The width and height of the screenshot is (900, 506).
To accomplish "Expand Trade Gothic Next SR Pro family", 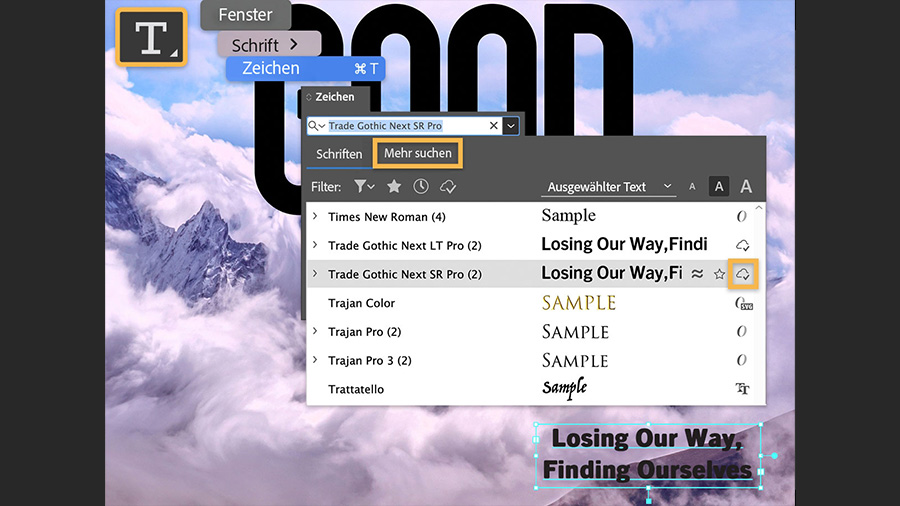I will coord(315,274).
